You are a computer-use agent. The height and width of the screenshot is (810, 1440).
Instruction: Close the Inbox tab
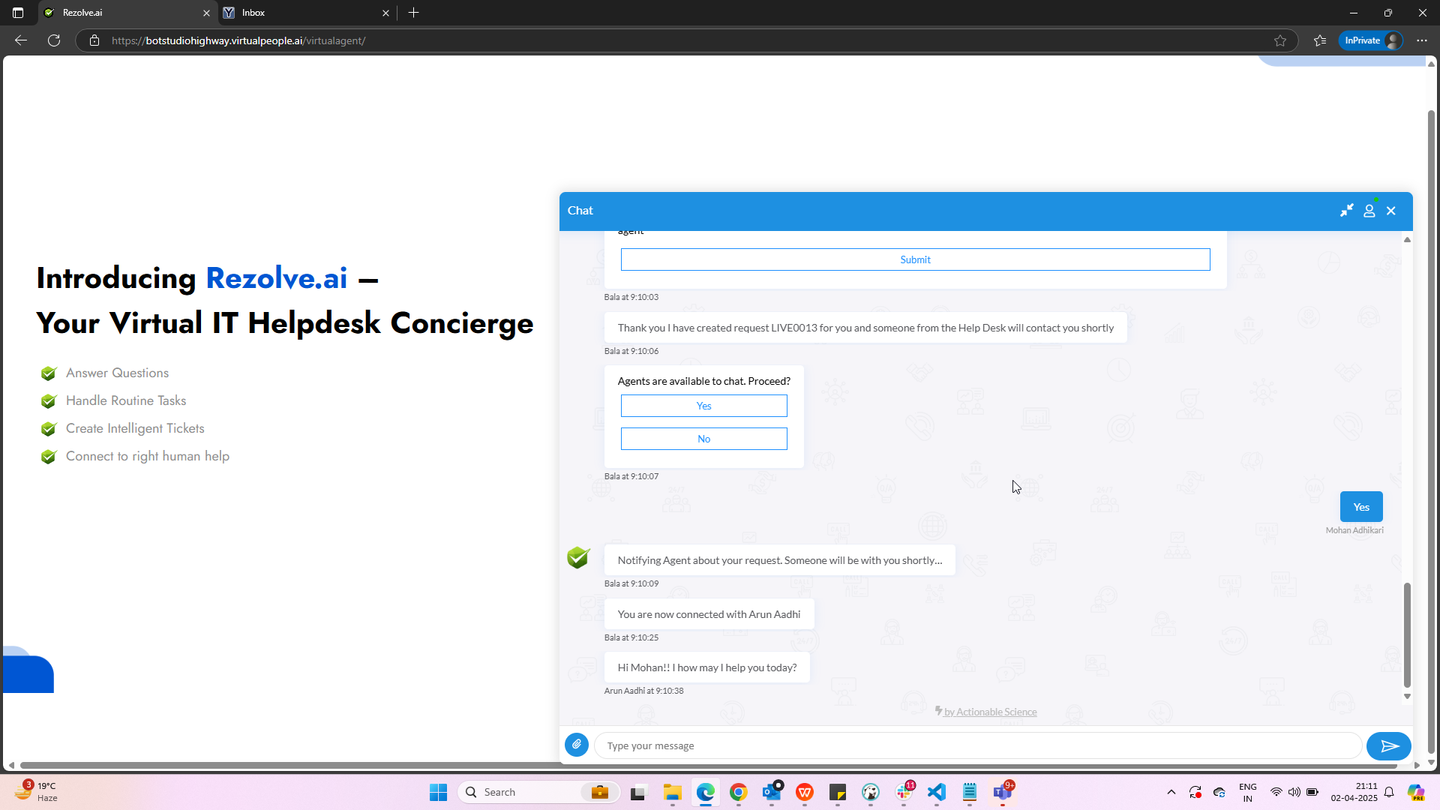point(386,13)
